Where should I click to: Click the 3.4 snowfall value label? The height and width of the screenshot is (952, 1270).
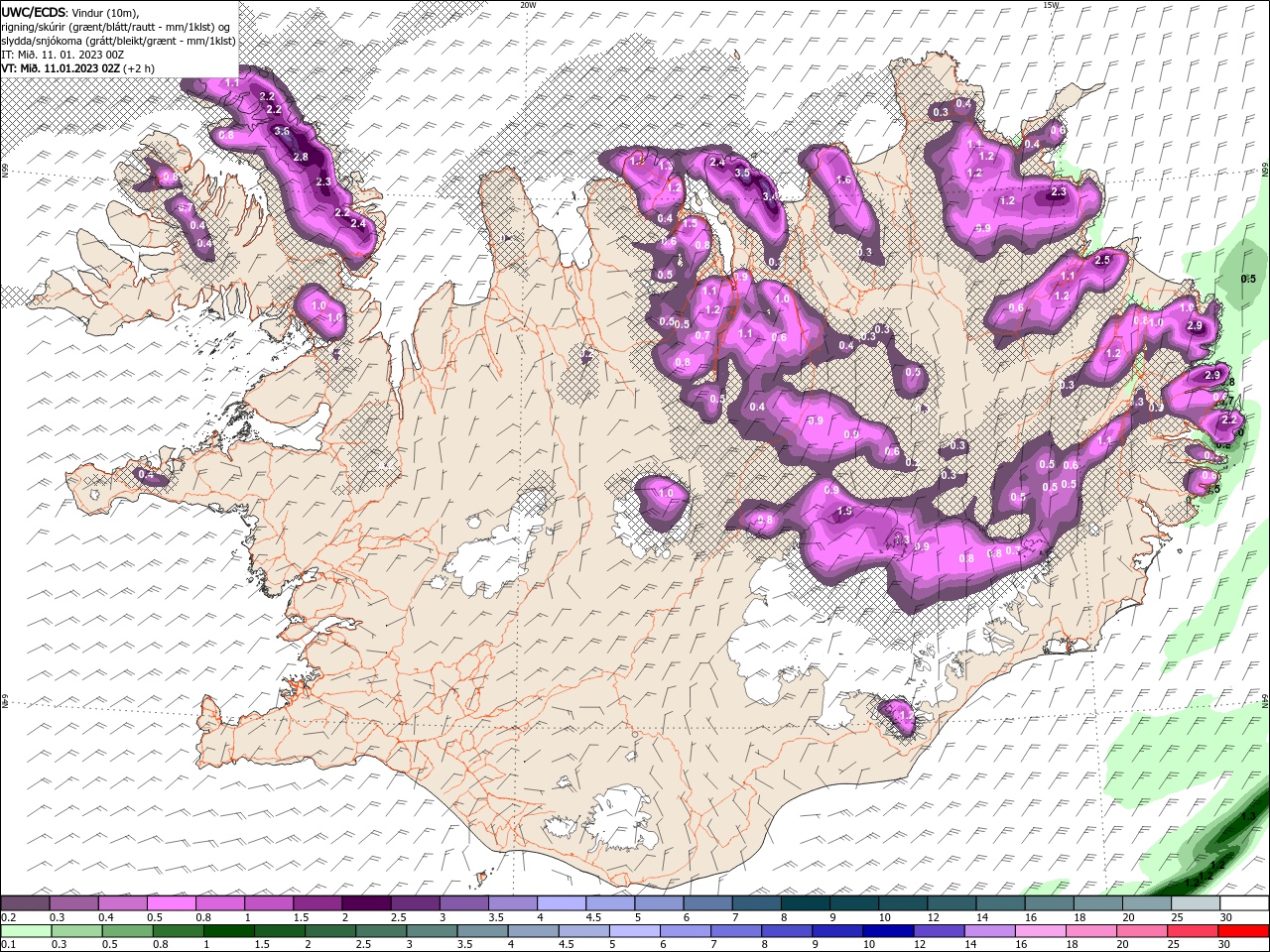(x=770, y=196)
